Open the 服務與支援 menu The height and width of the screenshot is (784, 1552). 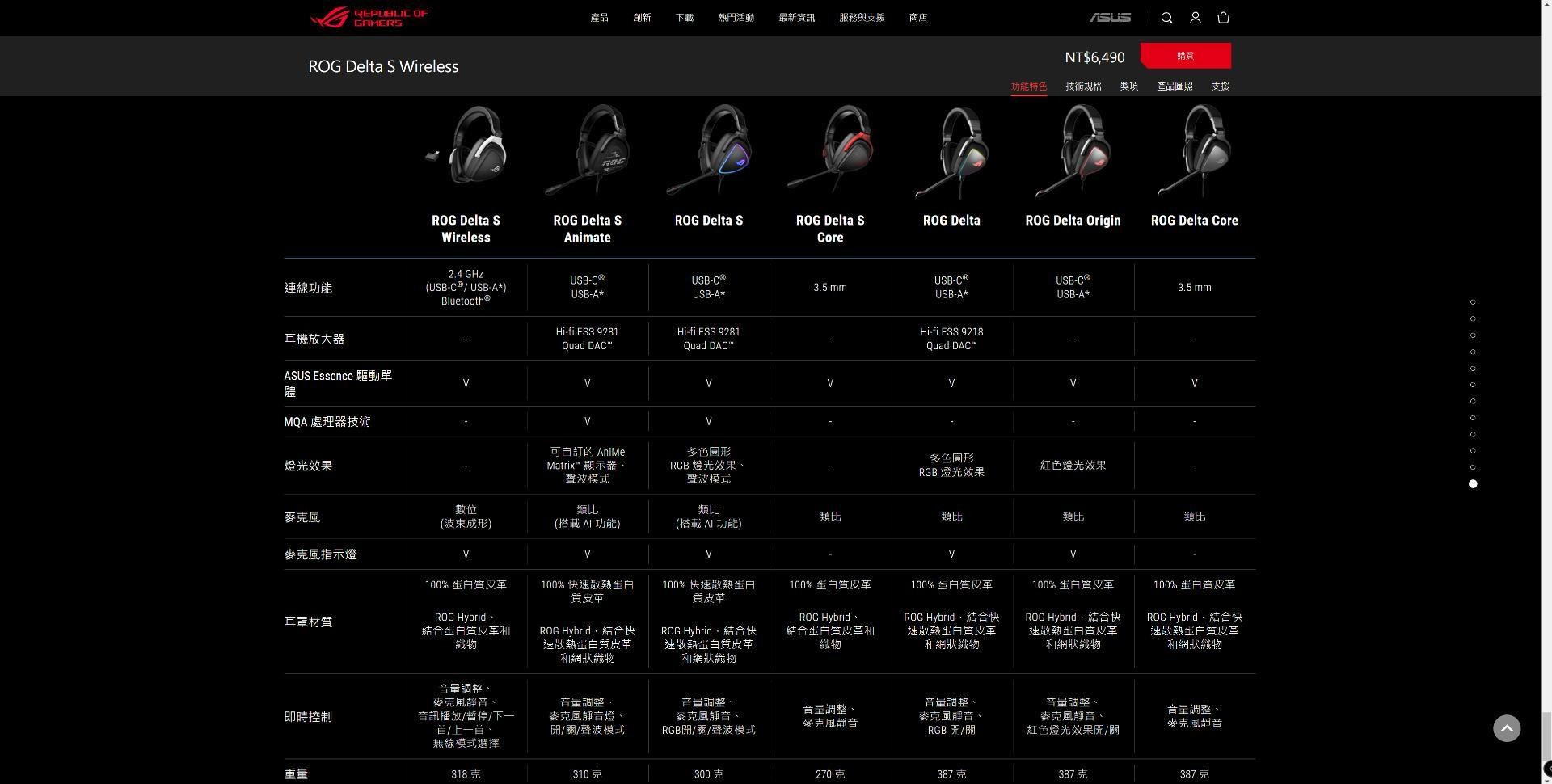pyautogui.click(x=860, y=17)
